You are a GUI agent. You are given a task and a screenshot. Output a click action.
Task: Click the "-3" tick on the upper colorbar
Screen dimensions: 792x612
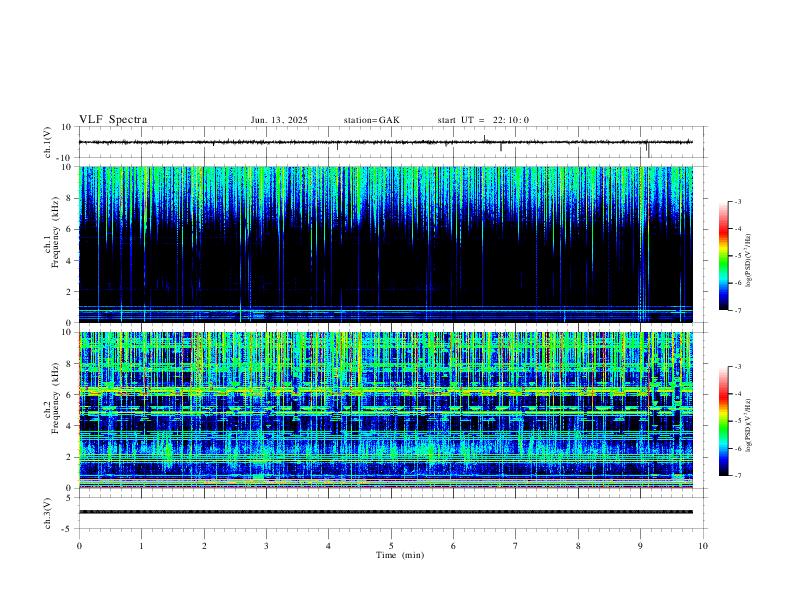tap(737, 201)
